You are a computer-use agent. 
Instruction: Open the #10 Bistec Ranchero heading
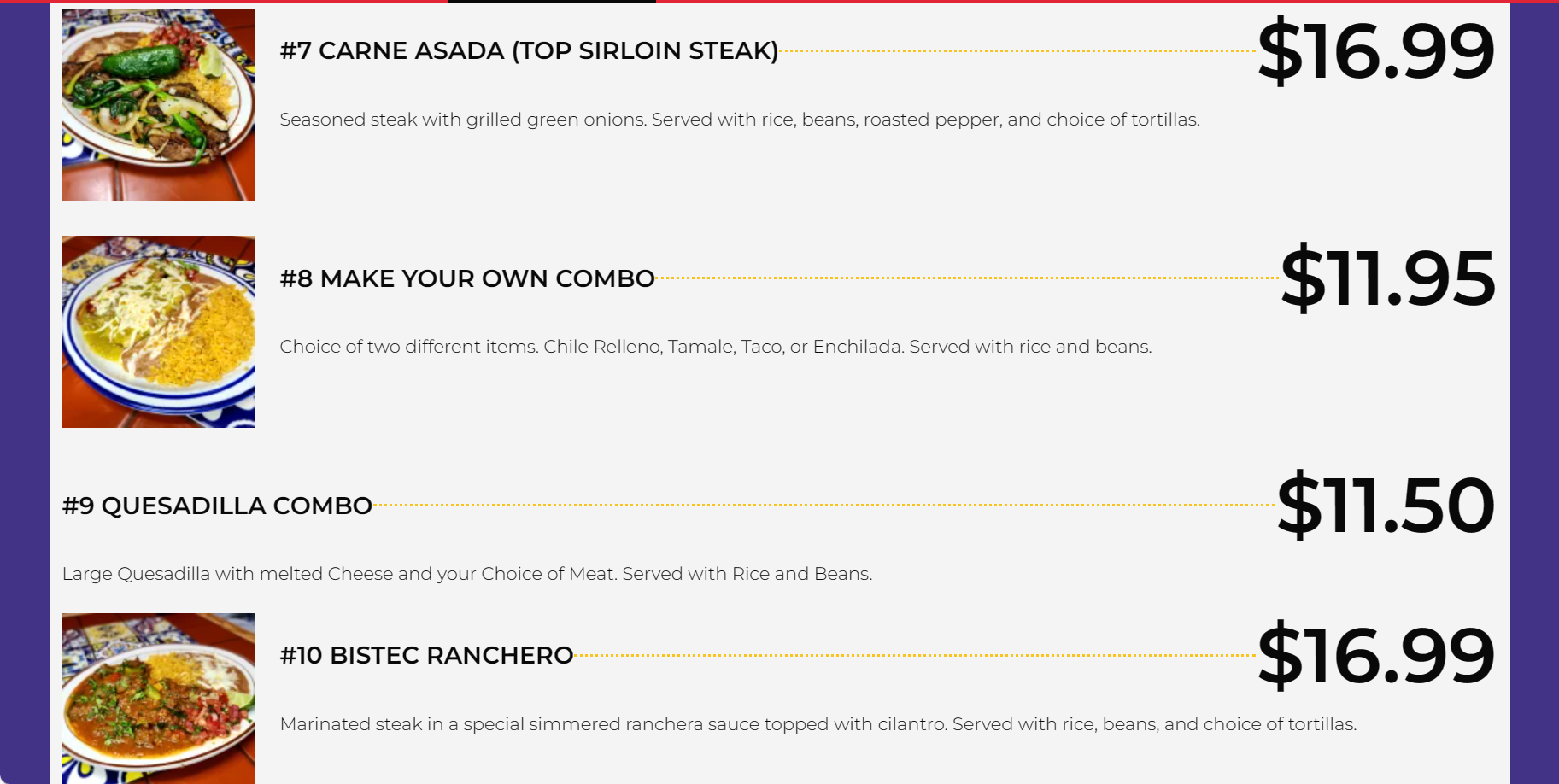tap(426, 655)
